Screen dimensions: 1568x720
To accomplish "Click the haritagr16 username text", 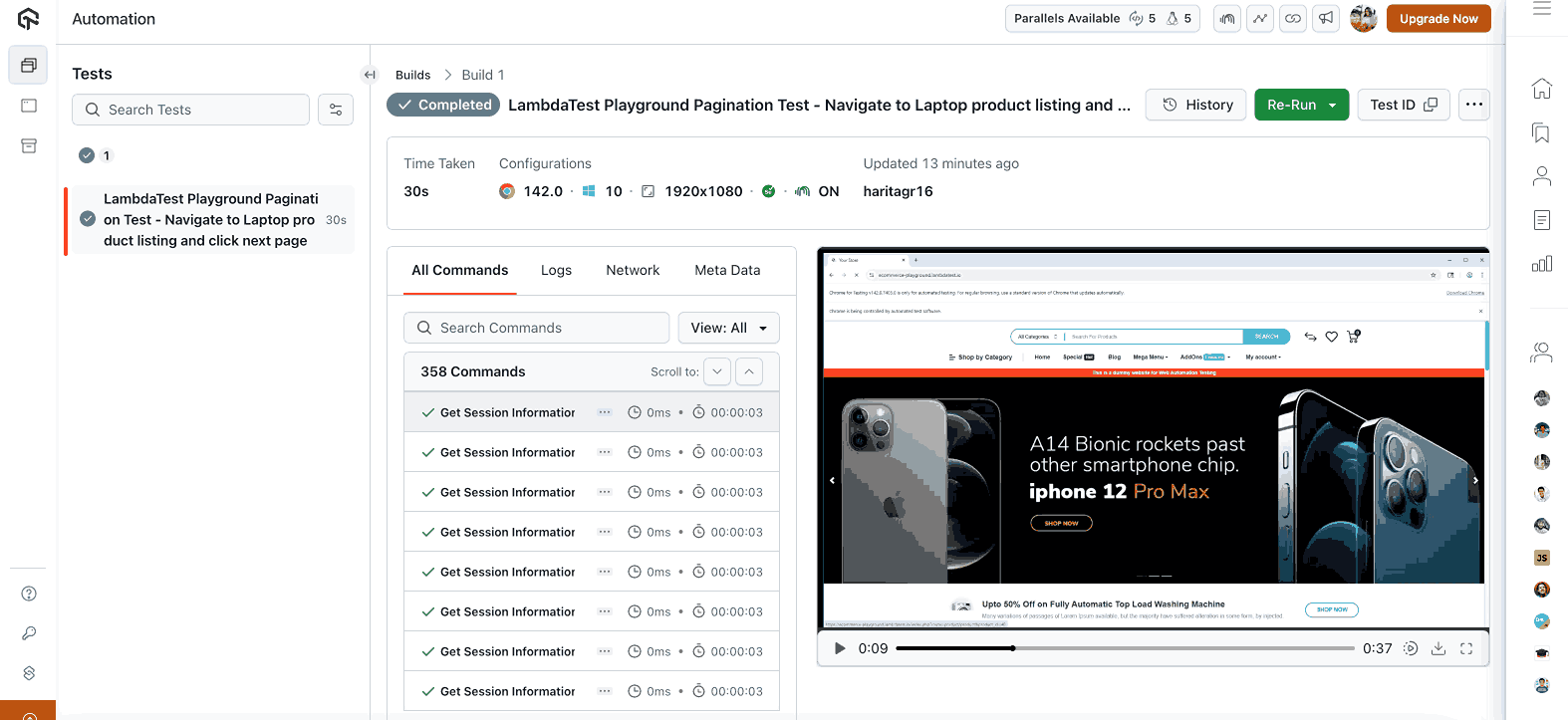I will (898, 191).
